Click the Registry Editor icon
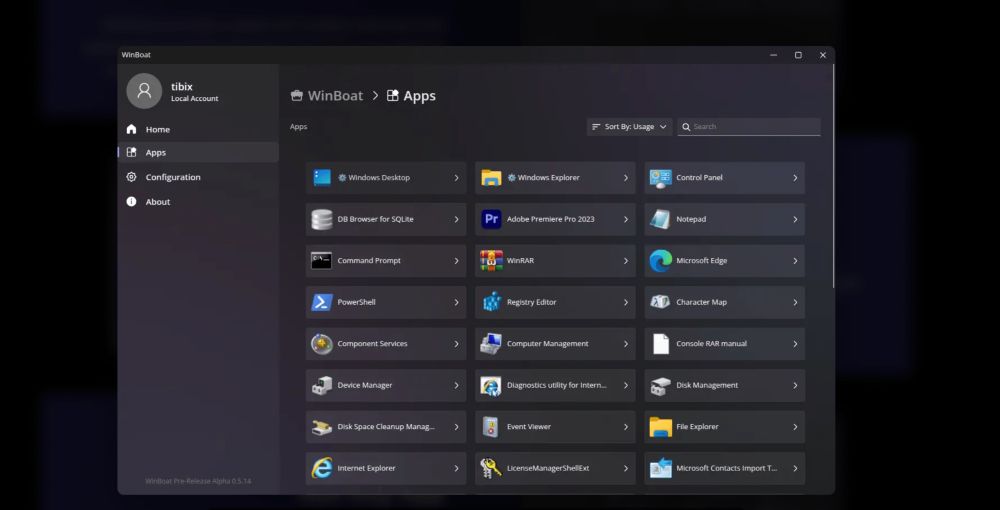The height and width of the screenshot is (510, 1000). (x=491, y=302)
